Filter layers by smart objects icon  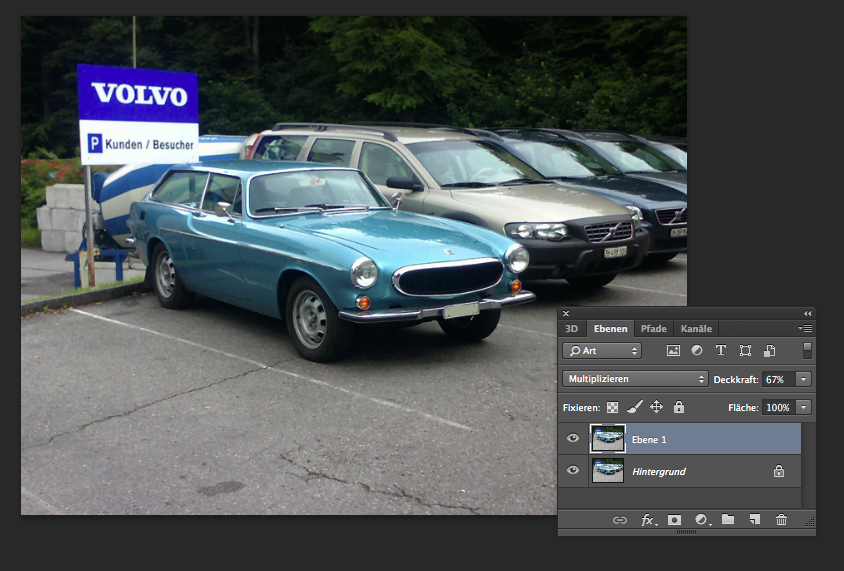pyautogui.click(x=769, y=351)
